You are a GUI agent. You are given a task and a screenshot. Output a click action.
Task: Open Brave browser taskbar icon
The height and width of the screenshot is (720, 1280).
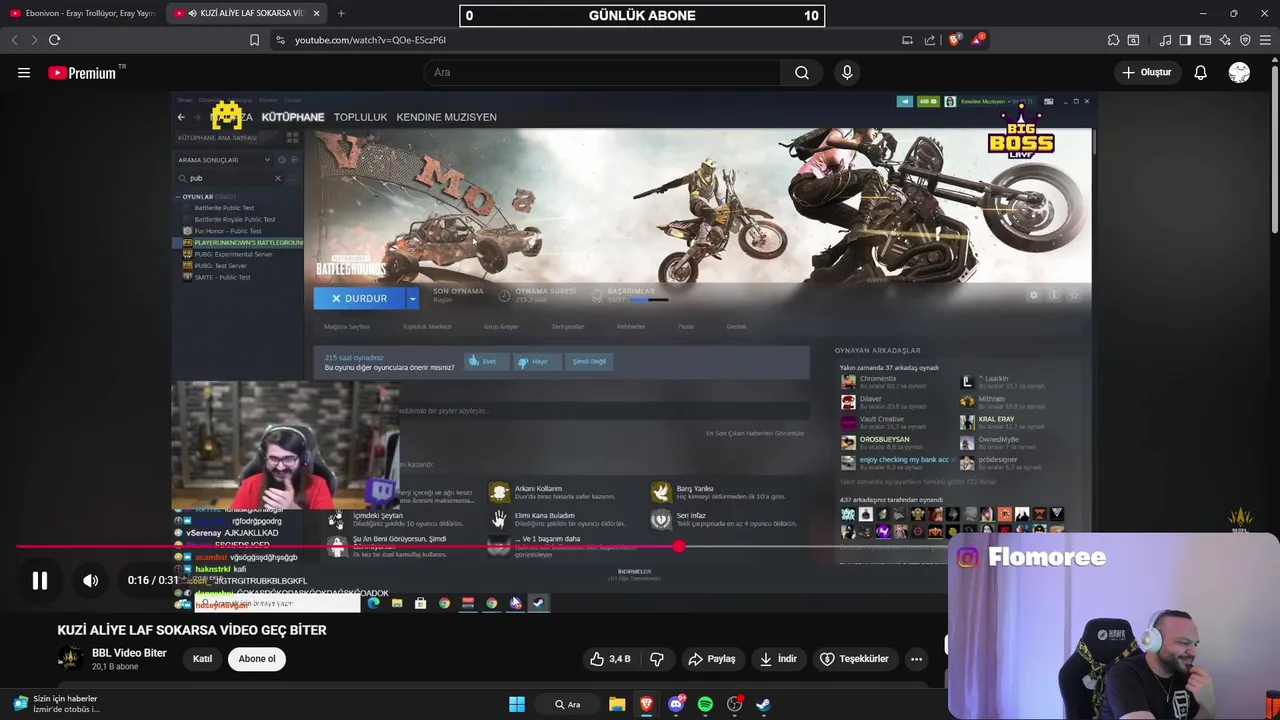(647, 704)
